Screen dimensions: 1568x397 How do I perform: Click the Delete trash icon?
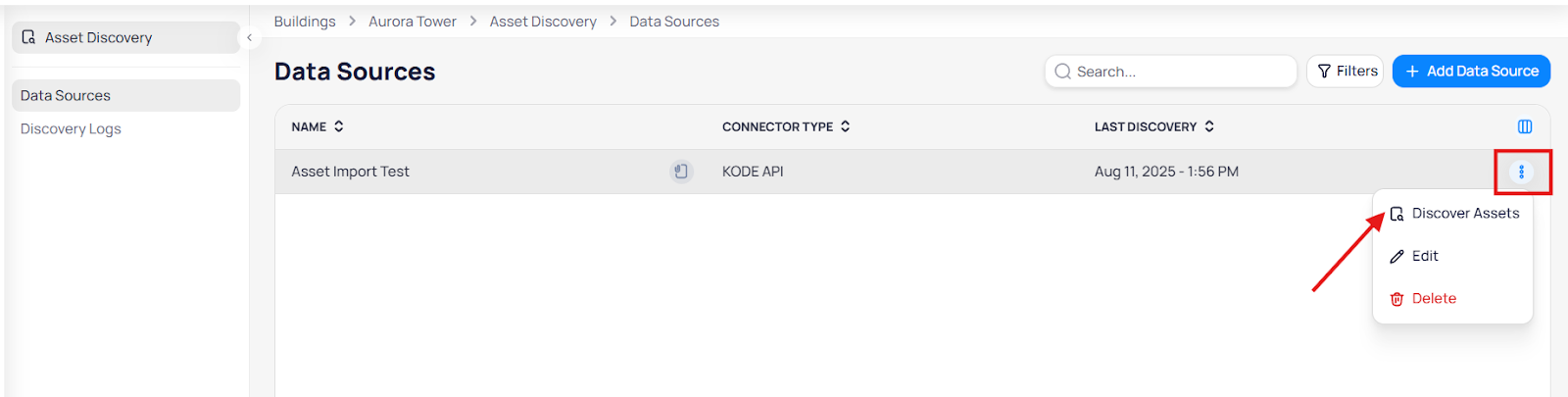[x=1396, y=299]
